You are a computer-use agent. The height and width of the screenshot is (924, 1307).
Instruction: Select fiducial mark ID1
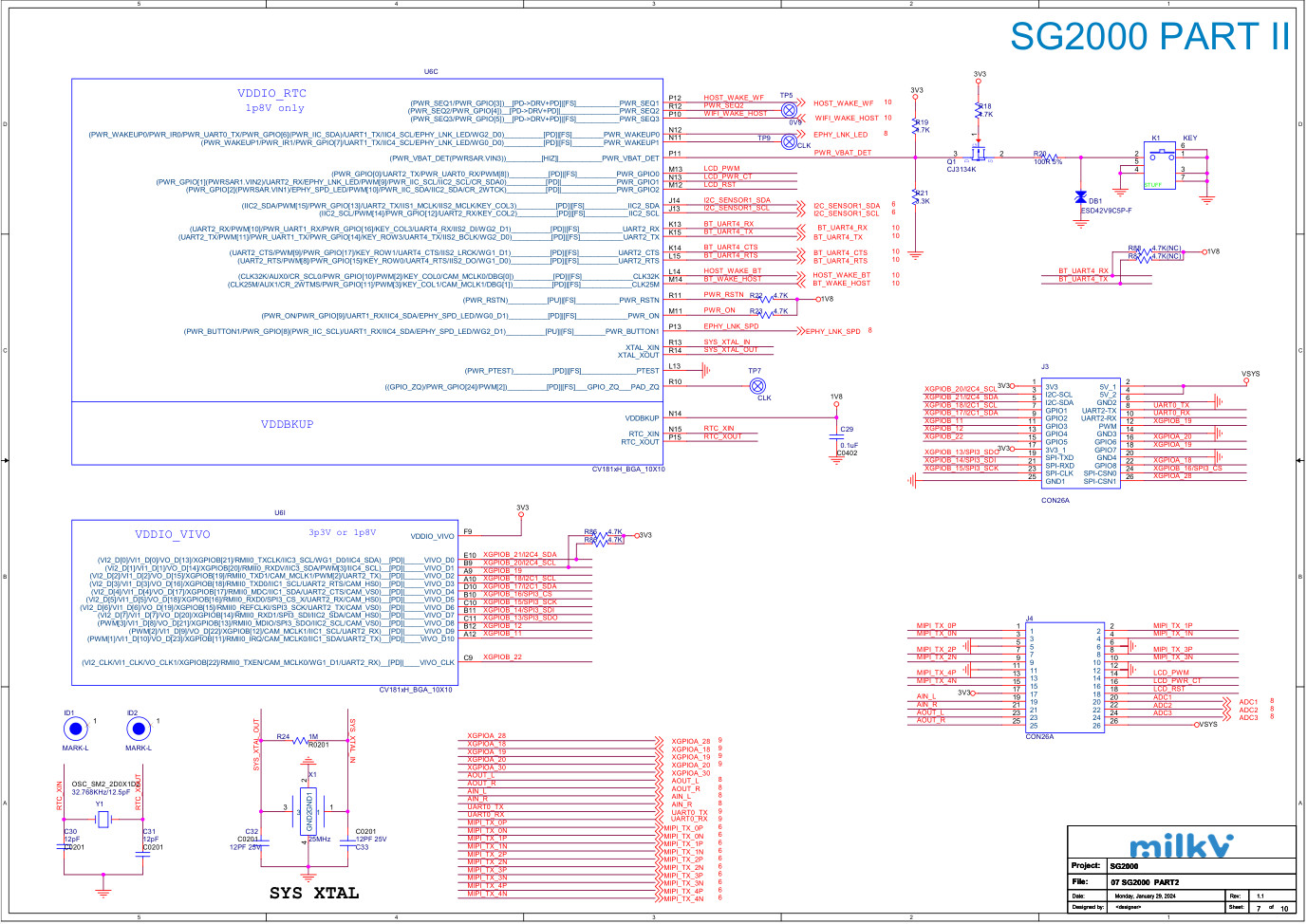(75, 729)
